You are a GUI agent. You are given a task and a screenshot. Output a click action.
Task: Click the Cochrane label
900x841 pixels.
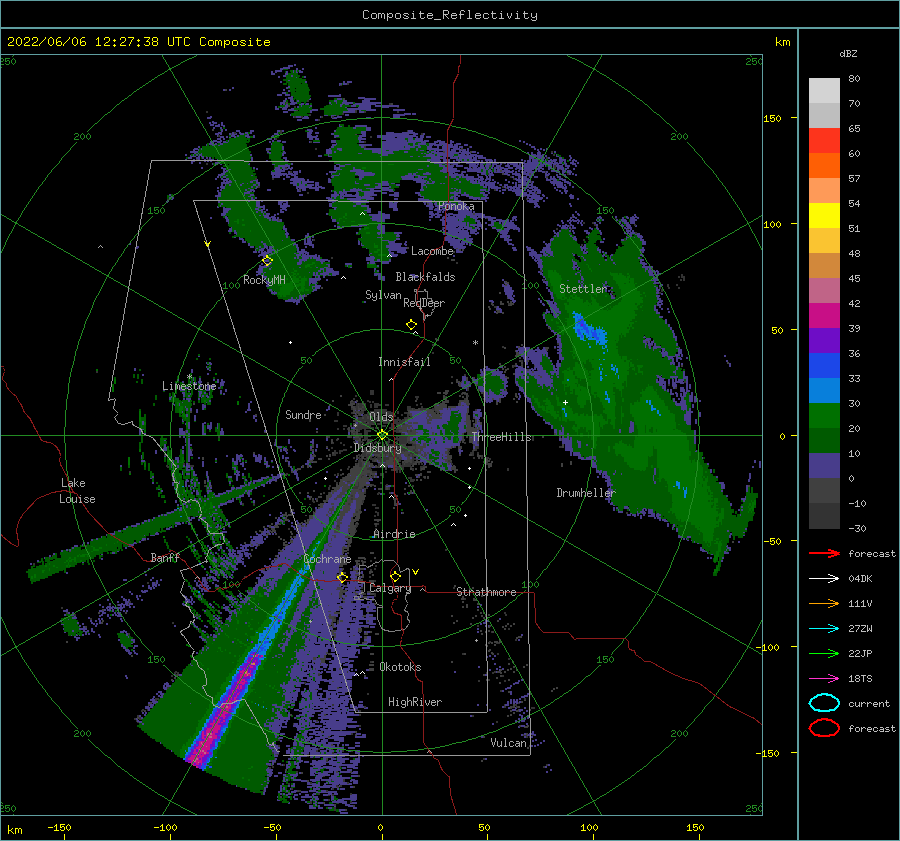pyautogui.click(x=327, y=559)
